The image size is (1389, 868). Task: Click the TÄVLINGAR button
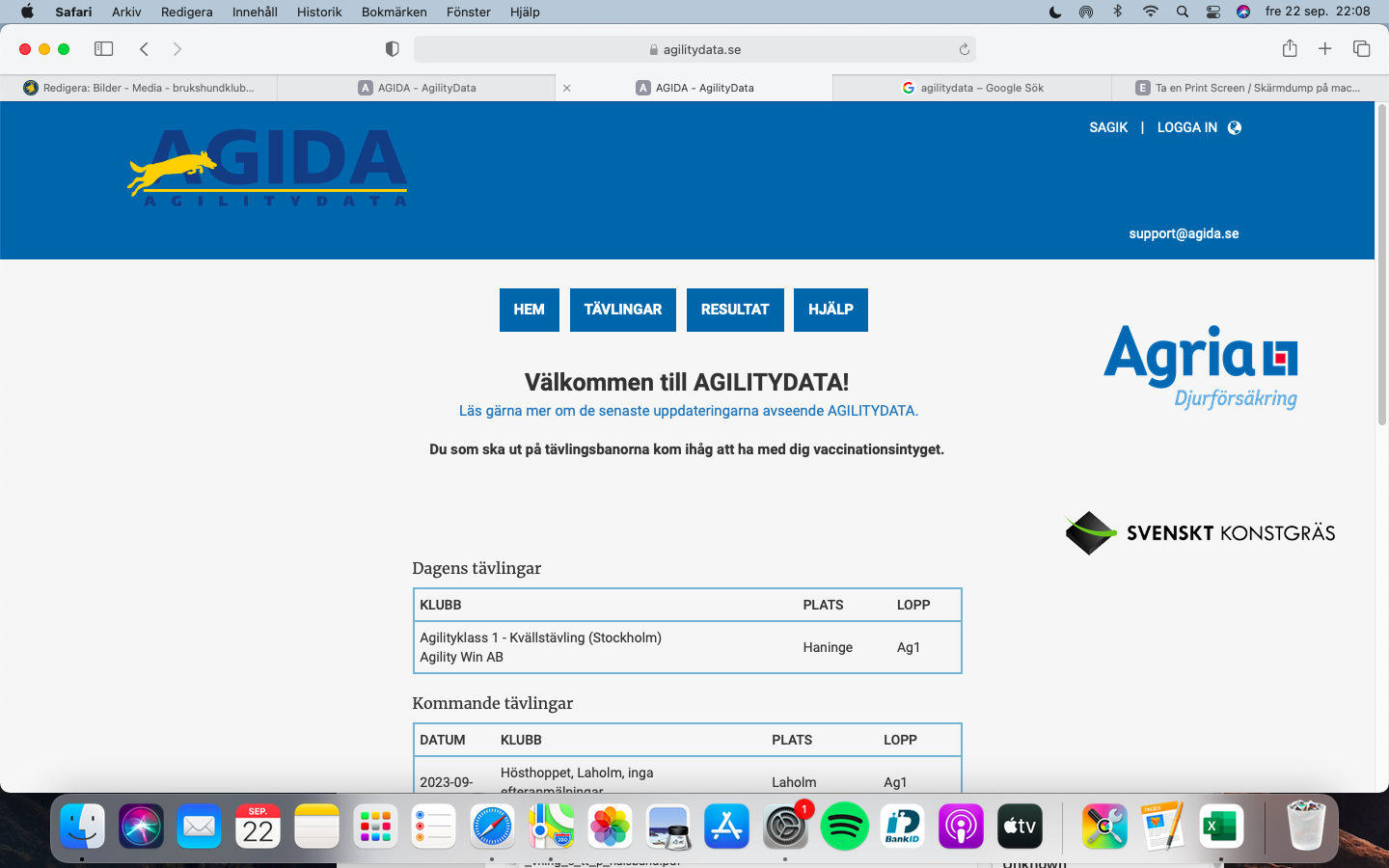click(622, 310)
